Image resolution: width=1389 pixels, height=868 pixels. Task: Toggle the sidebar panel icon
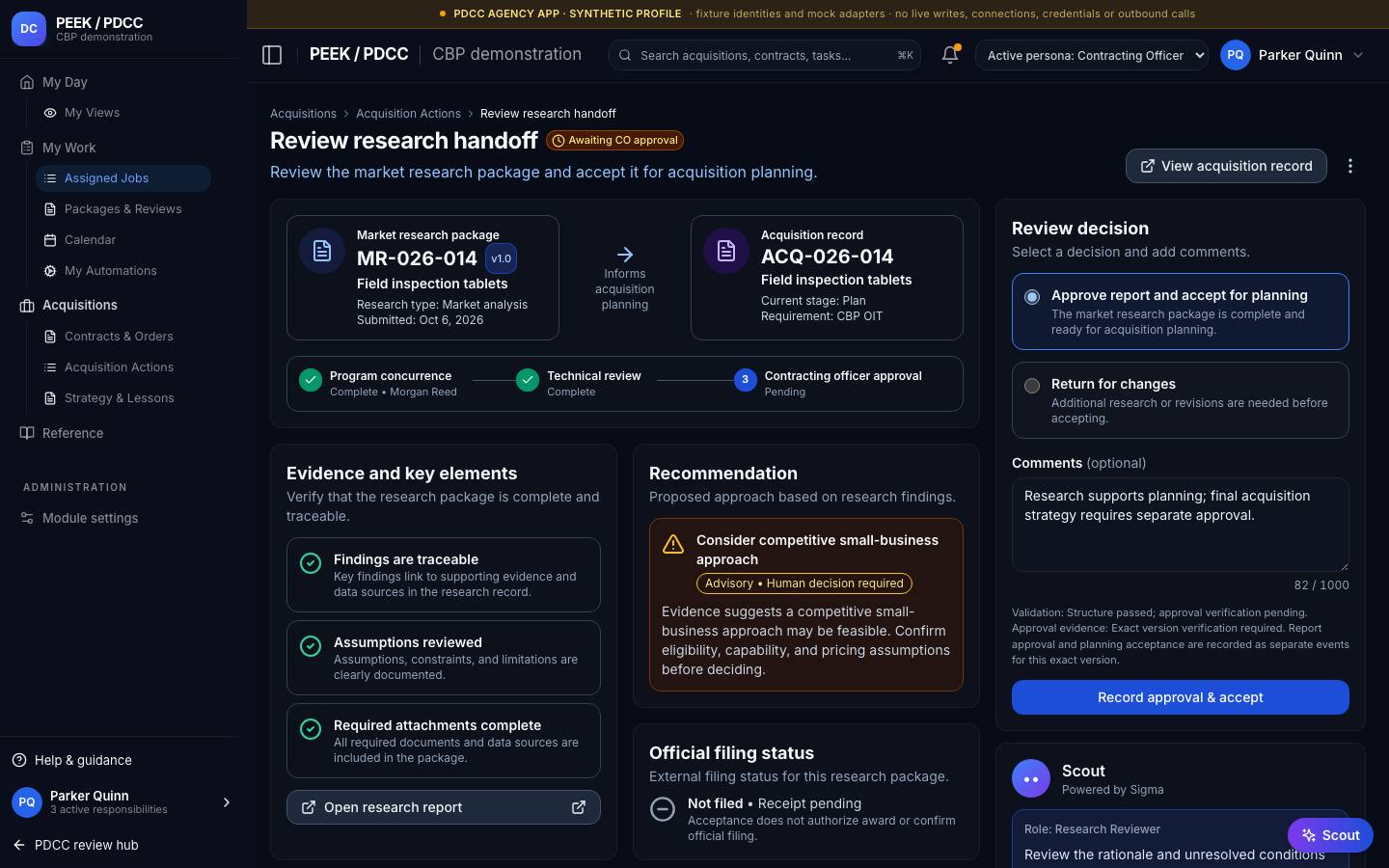point(272,55)
